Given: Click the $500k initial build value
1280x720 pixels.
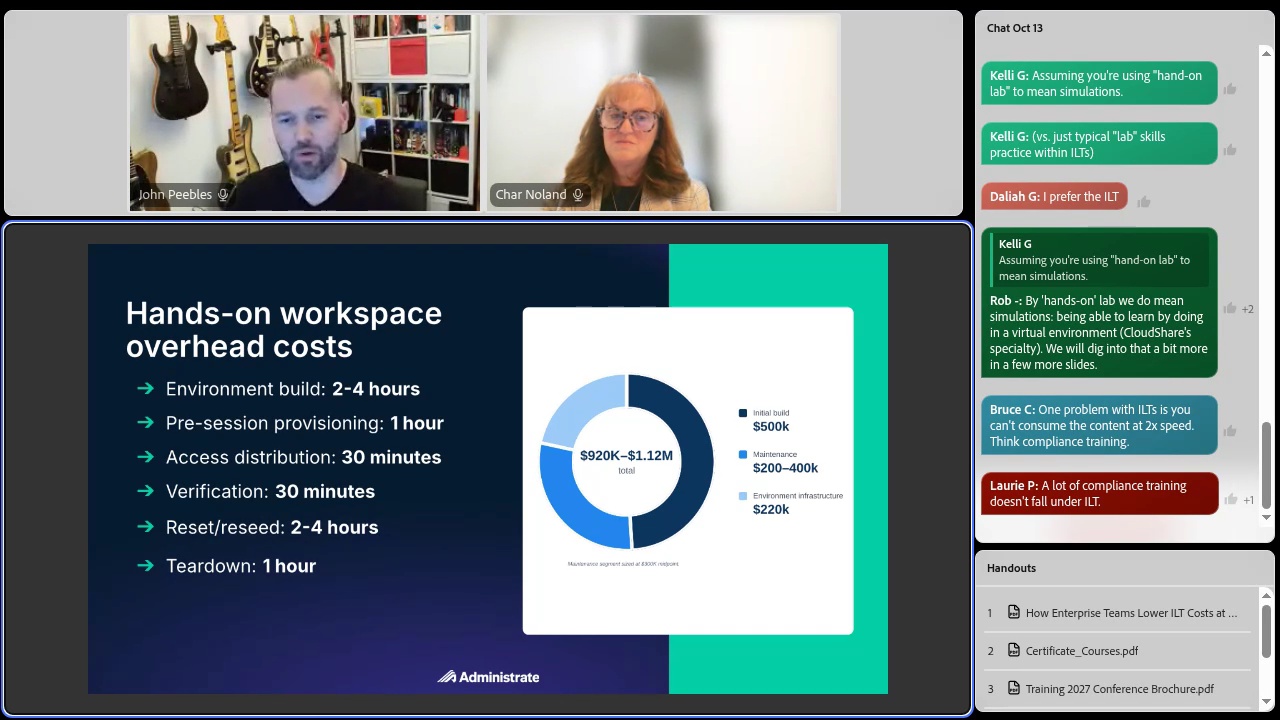Looking at the screenshot, I should click(x=771, y=427).
